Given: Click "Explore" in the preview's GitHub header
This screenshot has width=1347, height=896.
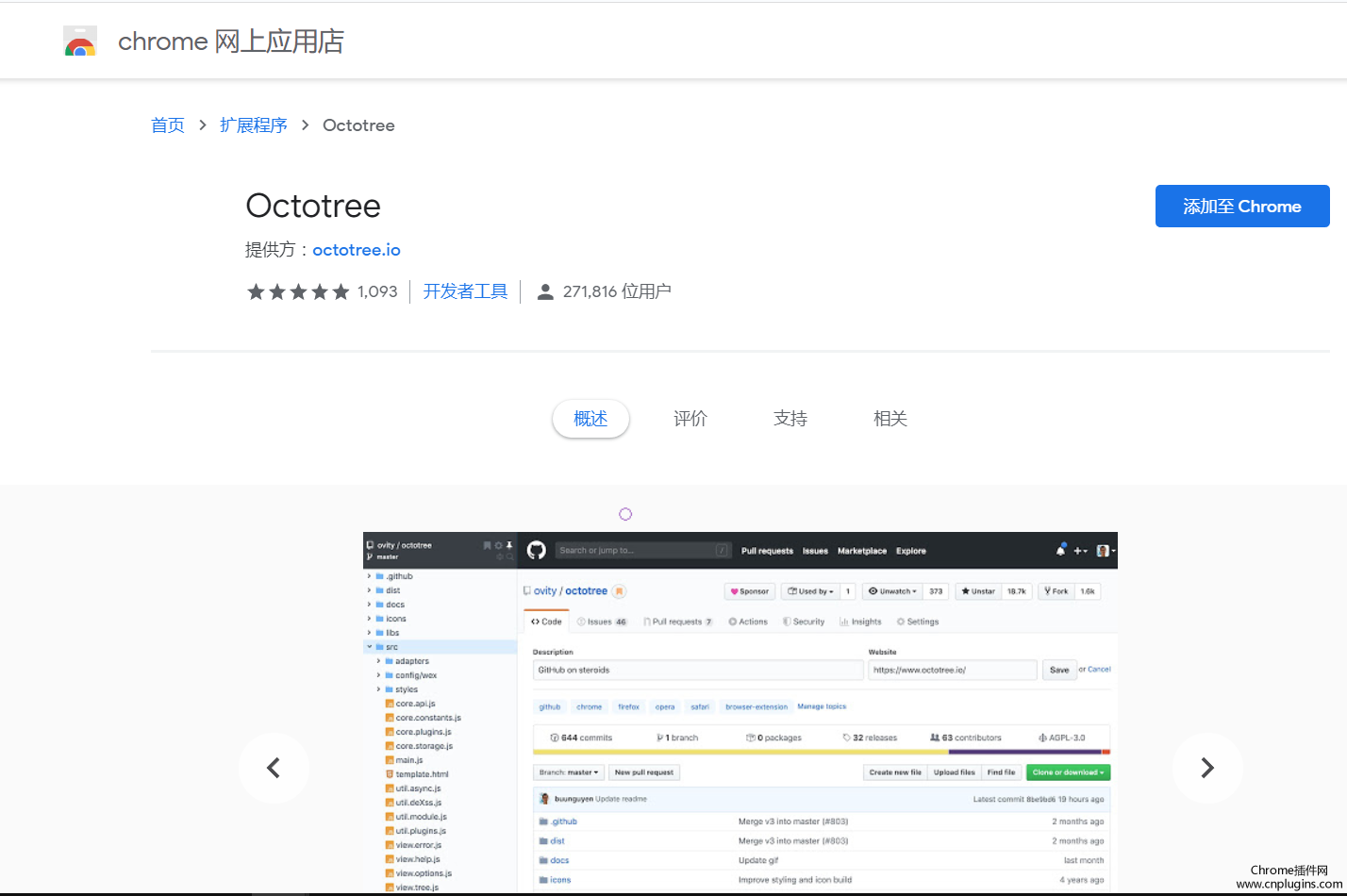Looking at the screenshot, I should click(911, 551).
